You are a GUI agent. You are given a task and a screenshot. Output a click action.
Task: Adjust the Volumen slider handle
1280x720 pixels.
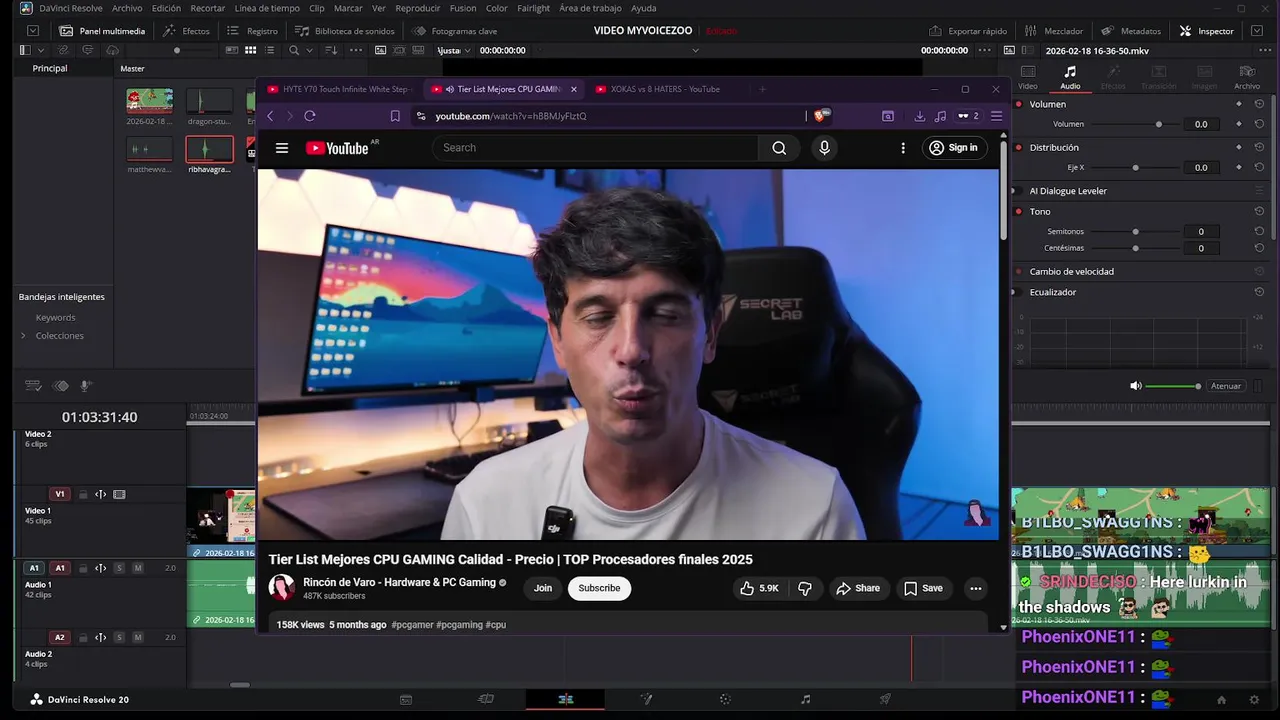coord(1159,124)
